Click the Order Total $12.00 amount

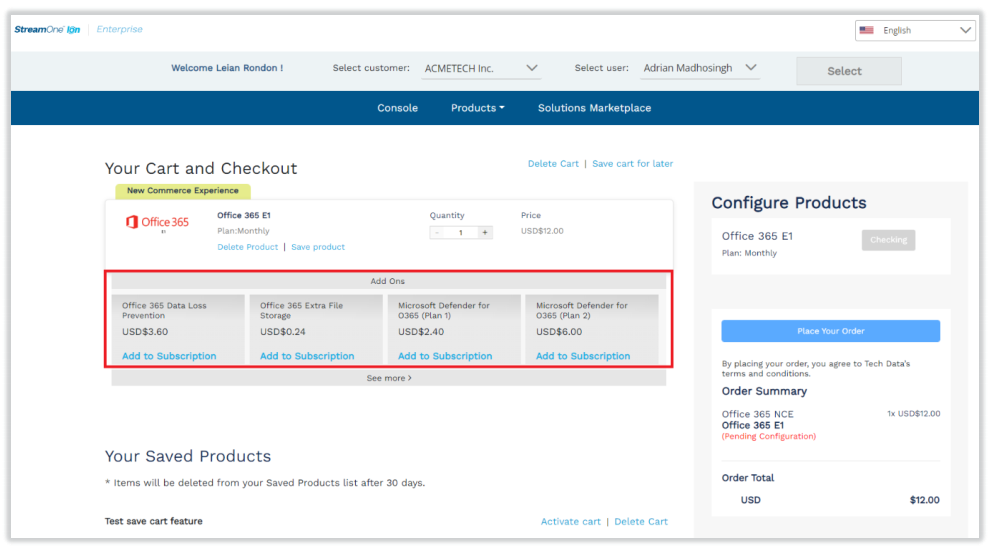tap(924, 500)
